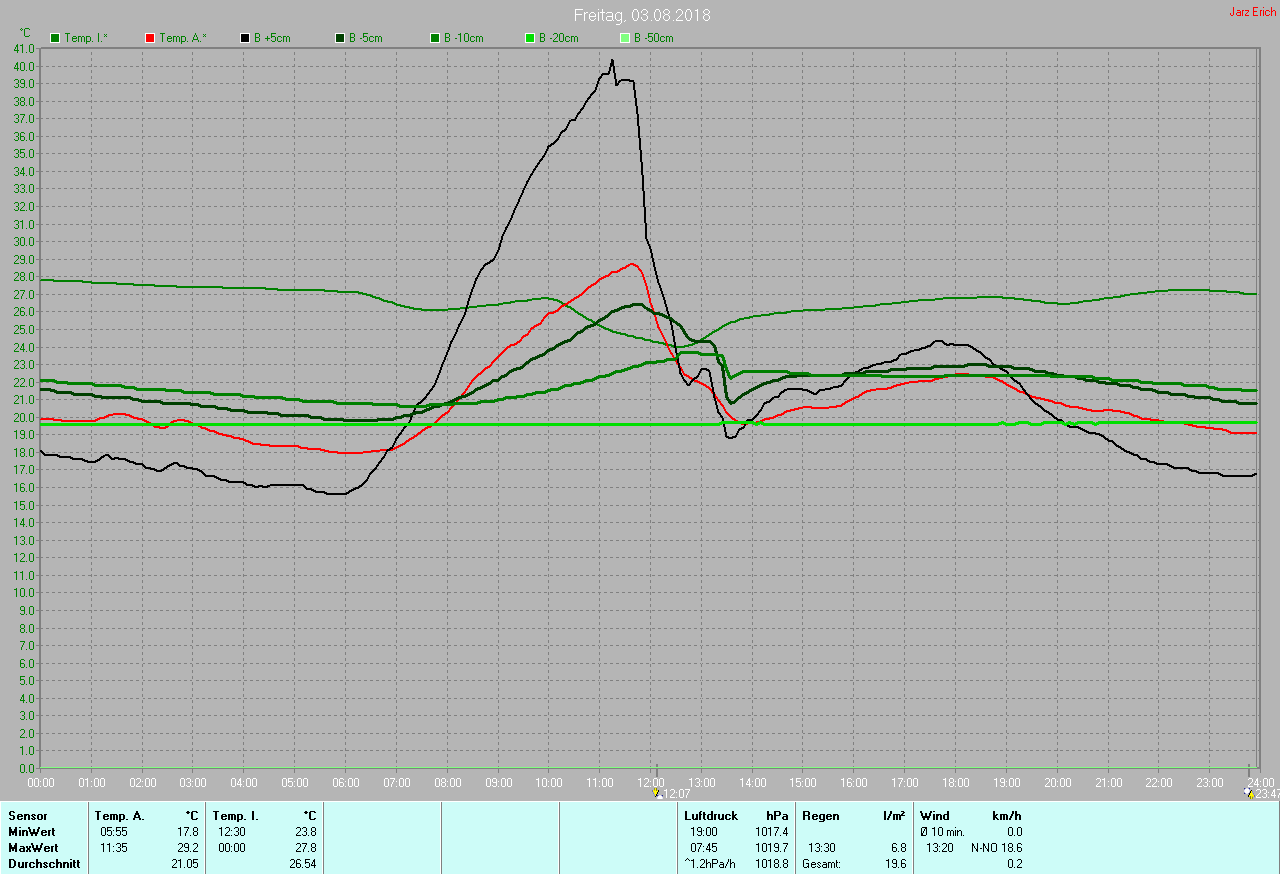The image size is (1280, 874).
Task: Select the "Temp. A.*" legend label
Action: (x=183, y=38)
